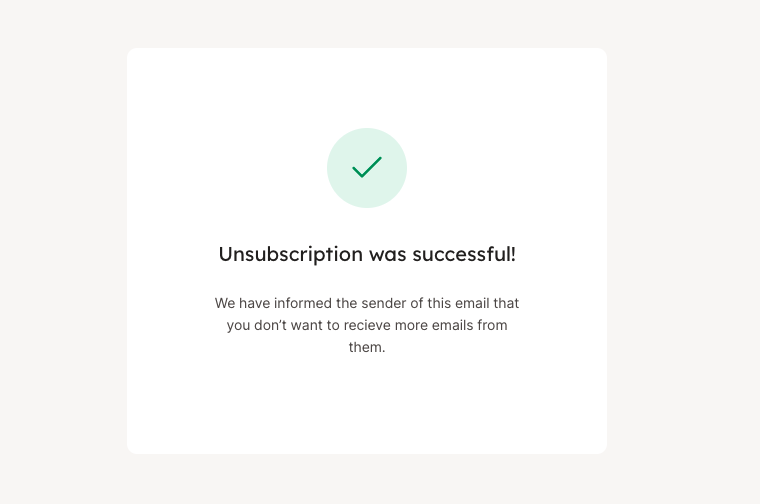This screenshot has height=504, width=760.
Task: Click the word "want" in the message
Action: [x=311, y=325]
